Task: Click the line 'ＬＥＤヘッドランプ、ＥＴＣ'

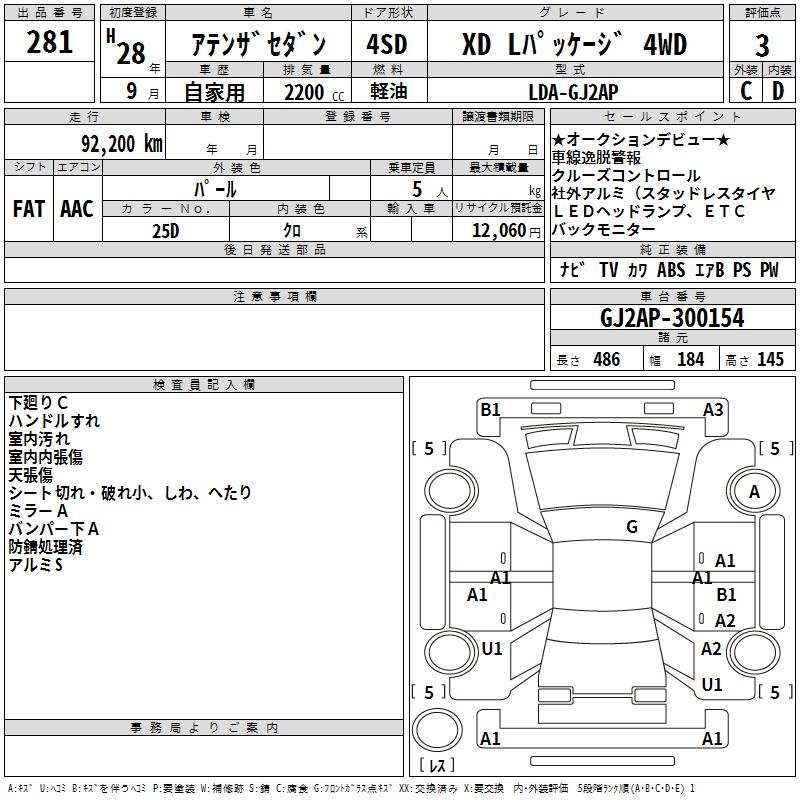Action: point(648,211)
